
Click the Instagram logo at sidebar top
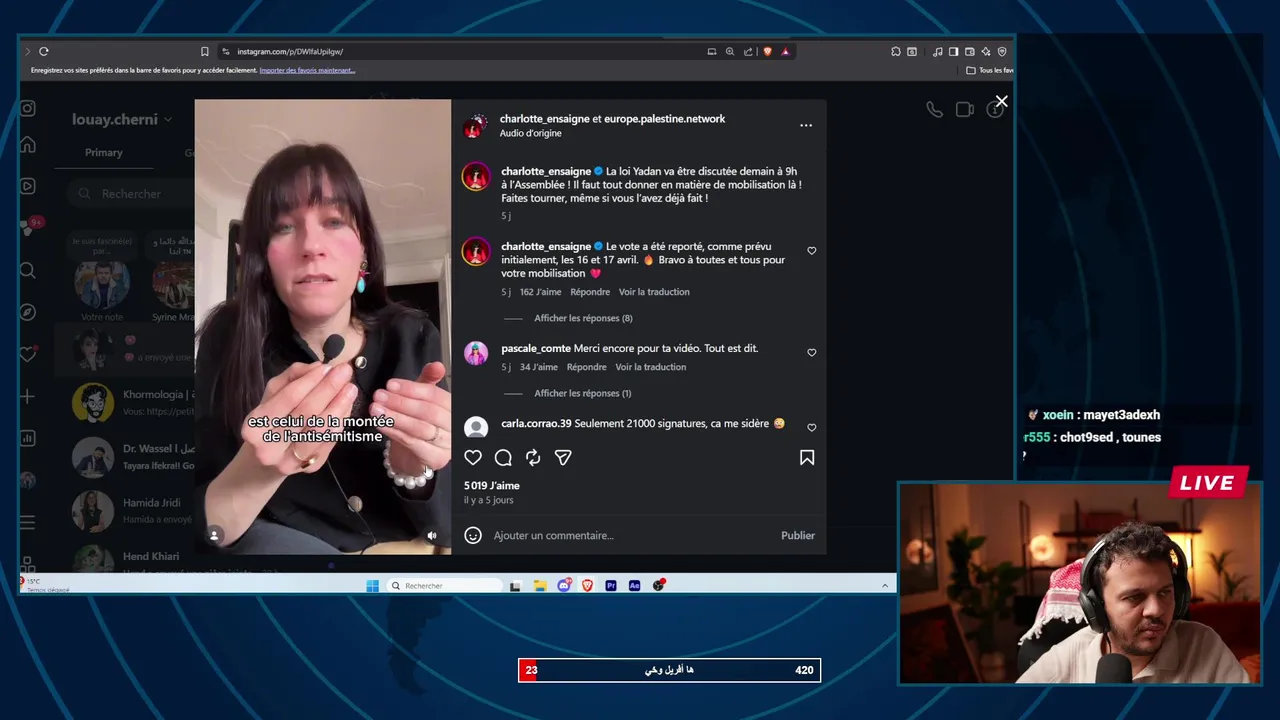[x=28, y=108]
